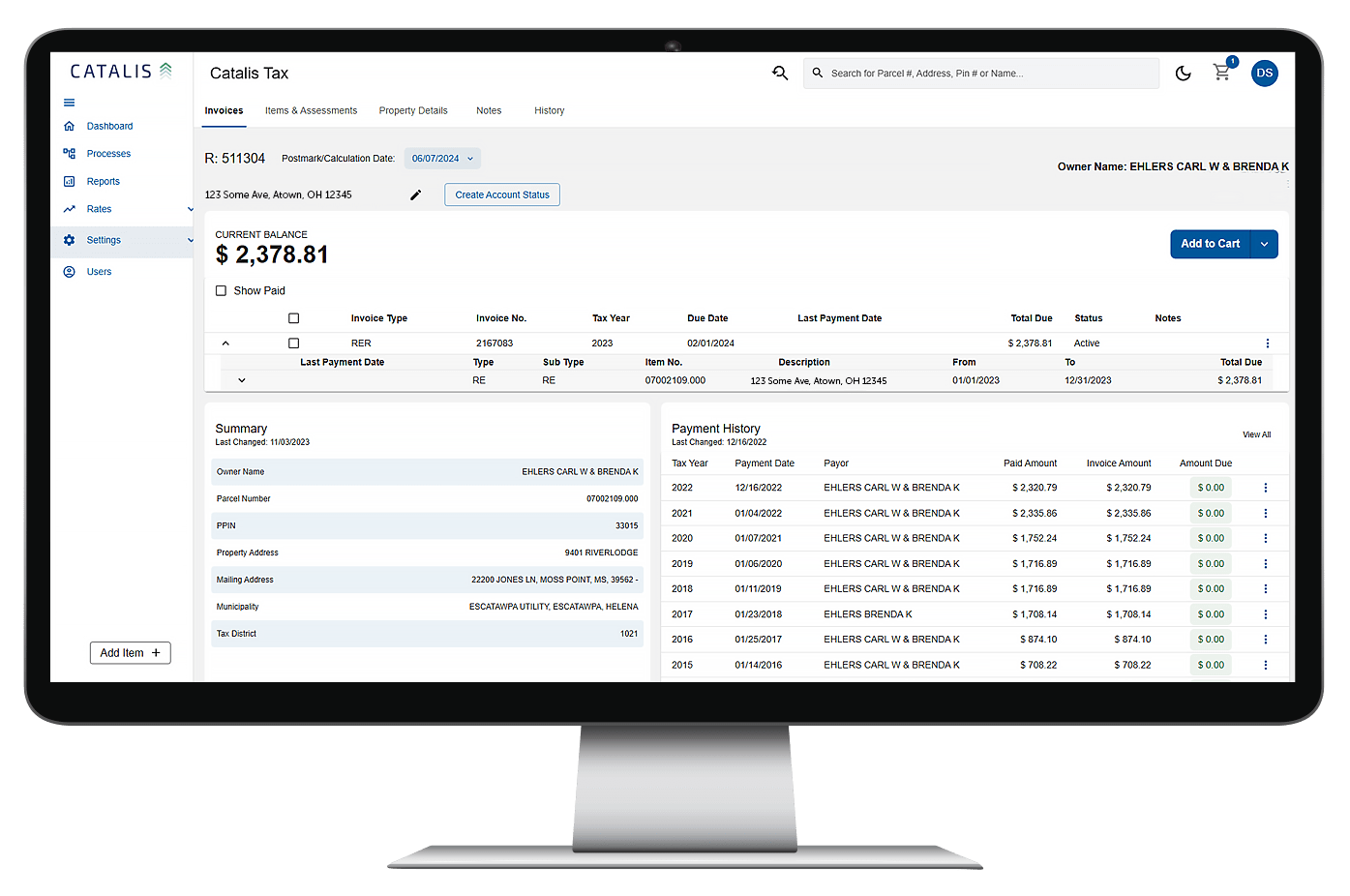Open the Users section
Viewport: 1350px width, 896px height.
[x=97, y=272]
